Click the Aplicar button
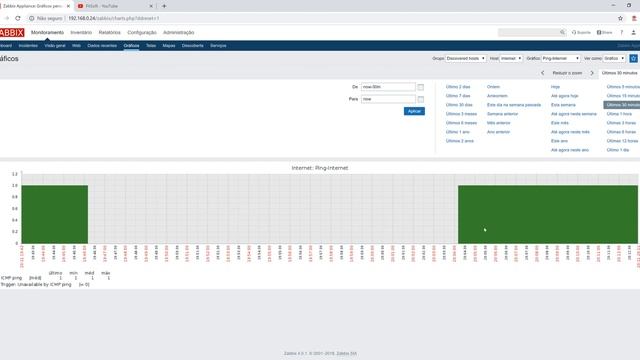This screenshot has height=360, width=640. [x=414, y=111]
